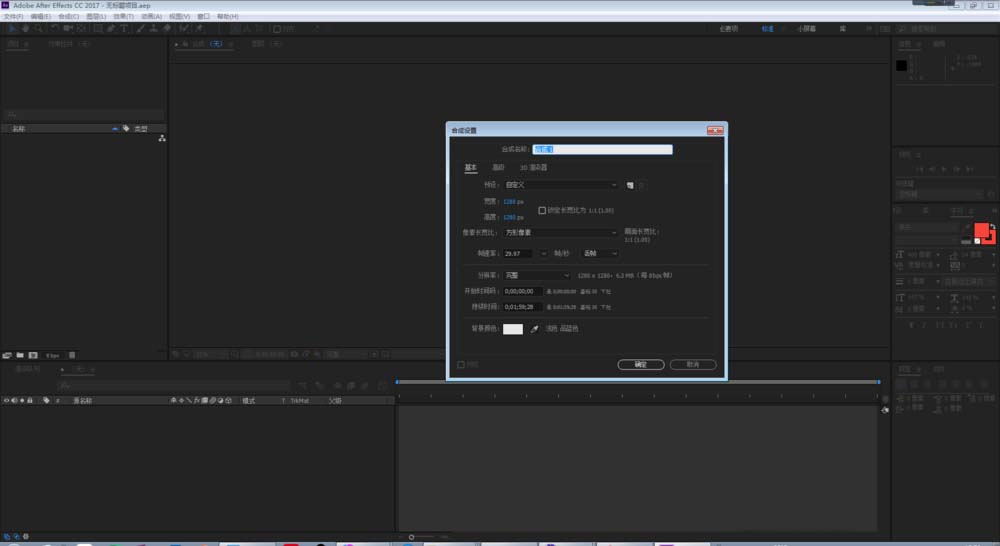Delete selected project item with trash icon
1000x546 pixels.
[x=72, y=355]
